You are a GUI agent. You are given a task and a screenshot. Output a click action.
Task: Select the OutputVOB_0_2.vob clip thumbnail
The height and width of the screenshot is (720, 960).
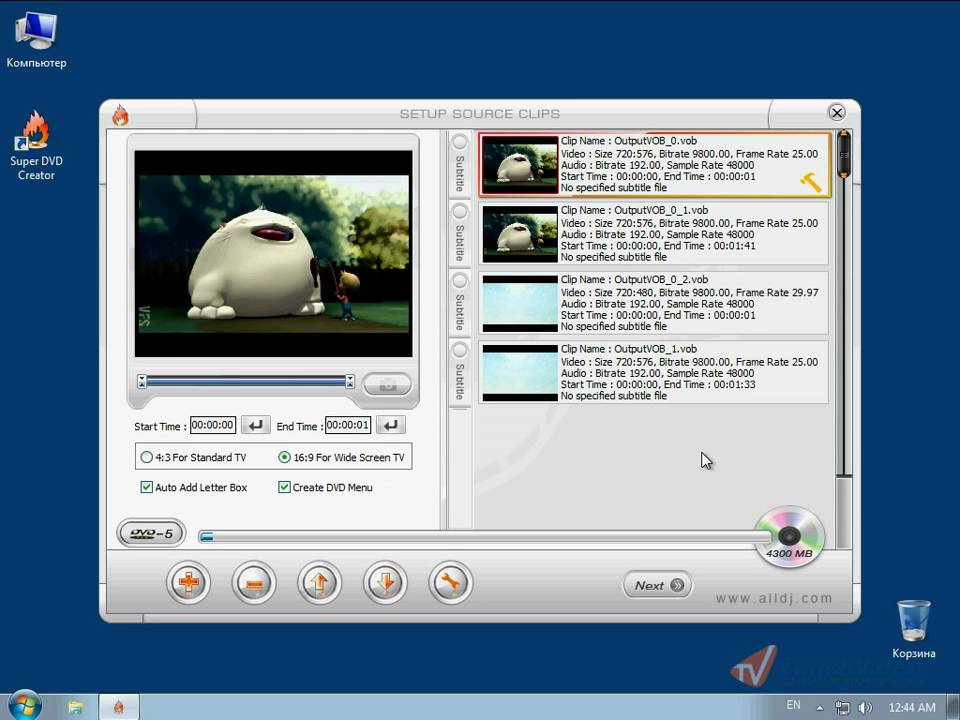pos(520,304)
